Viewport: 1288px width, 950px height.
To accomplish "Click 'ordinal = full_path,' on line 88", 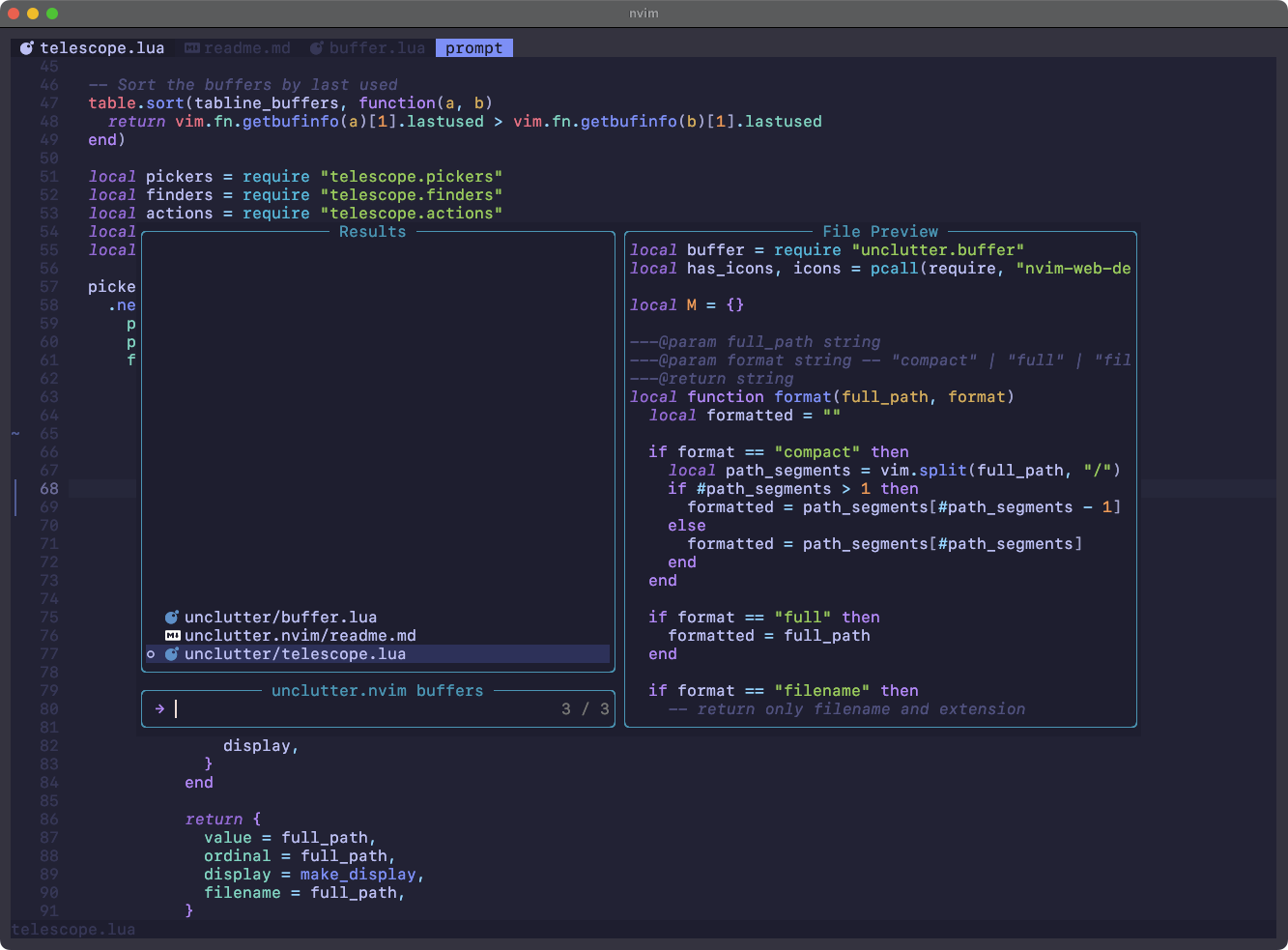I will (301, 856).
